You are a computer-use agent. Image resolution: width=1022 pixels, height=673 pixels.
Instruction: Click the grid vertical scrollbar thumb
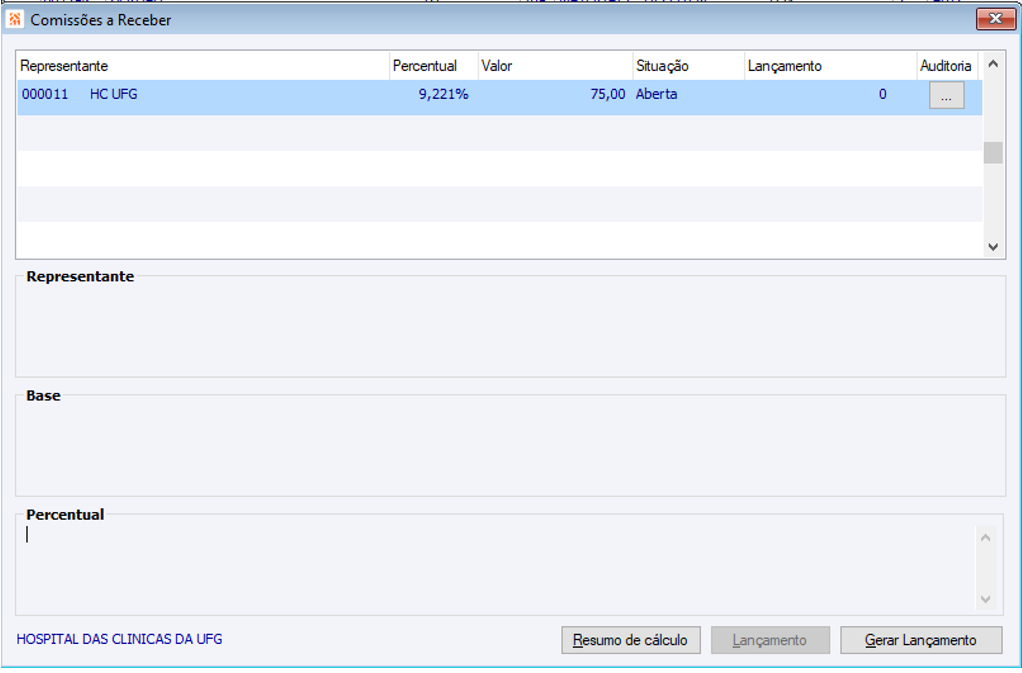[993, 153]
